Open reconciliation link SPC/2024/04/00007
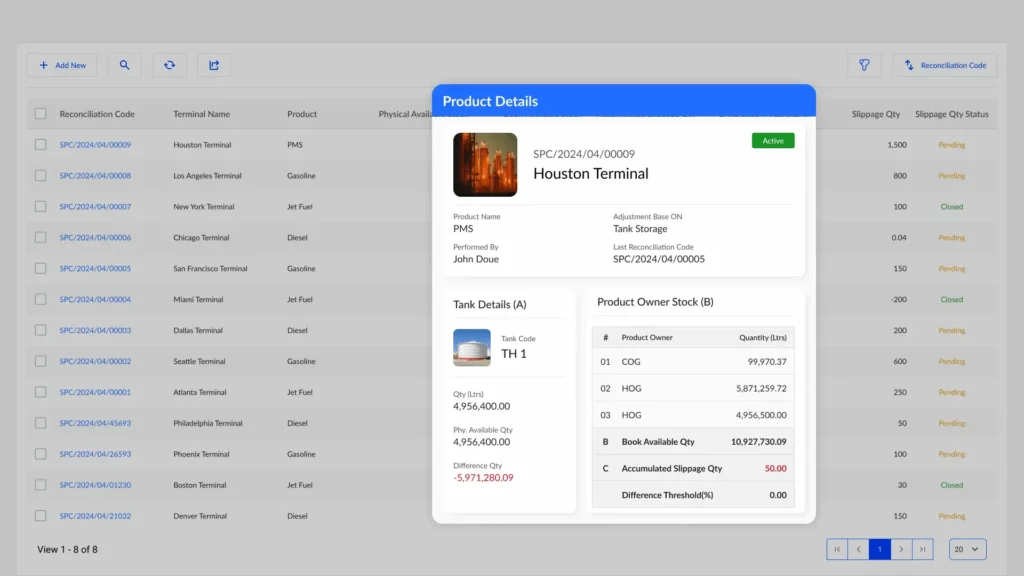 click(95, 207)
